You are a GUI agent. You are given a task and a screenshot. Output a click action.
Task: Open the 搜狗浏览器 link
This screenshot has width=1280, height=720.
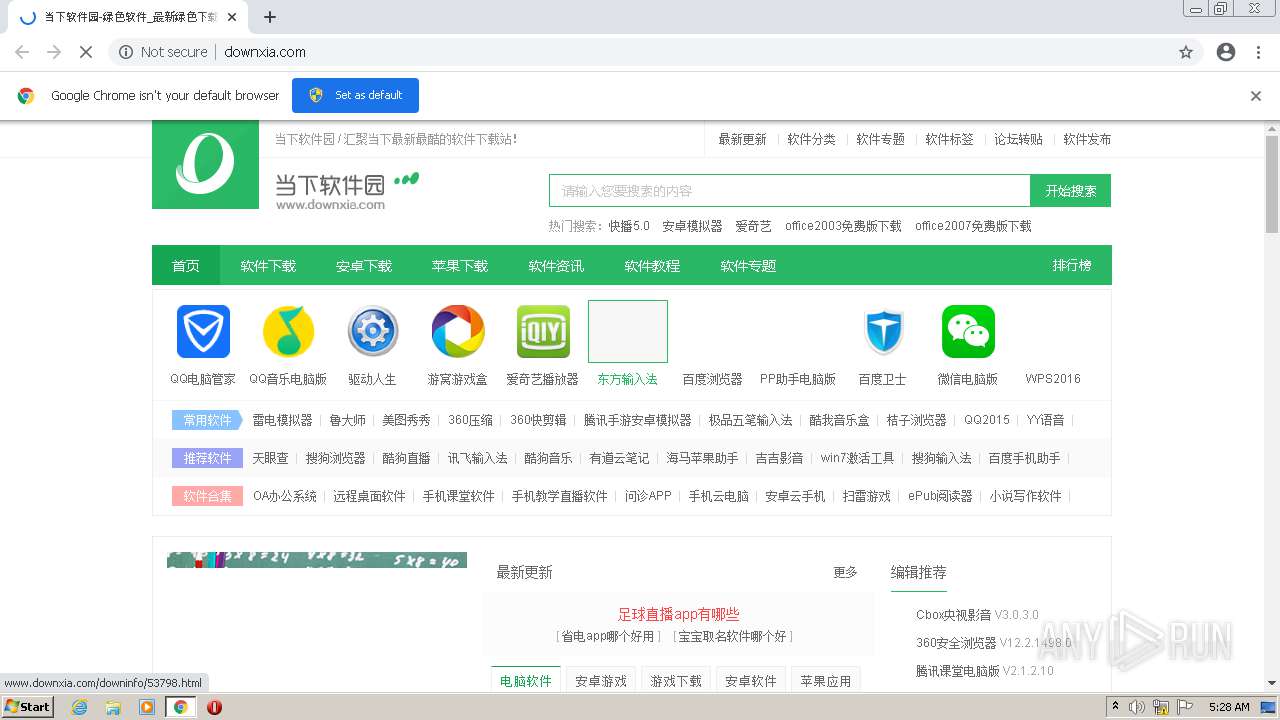335,458
